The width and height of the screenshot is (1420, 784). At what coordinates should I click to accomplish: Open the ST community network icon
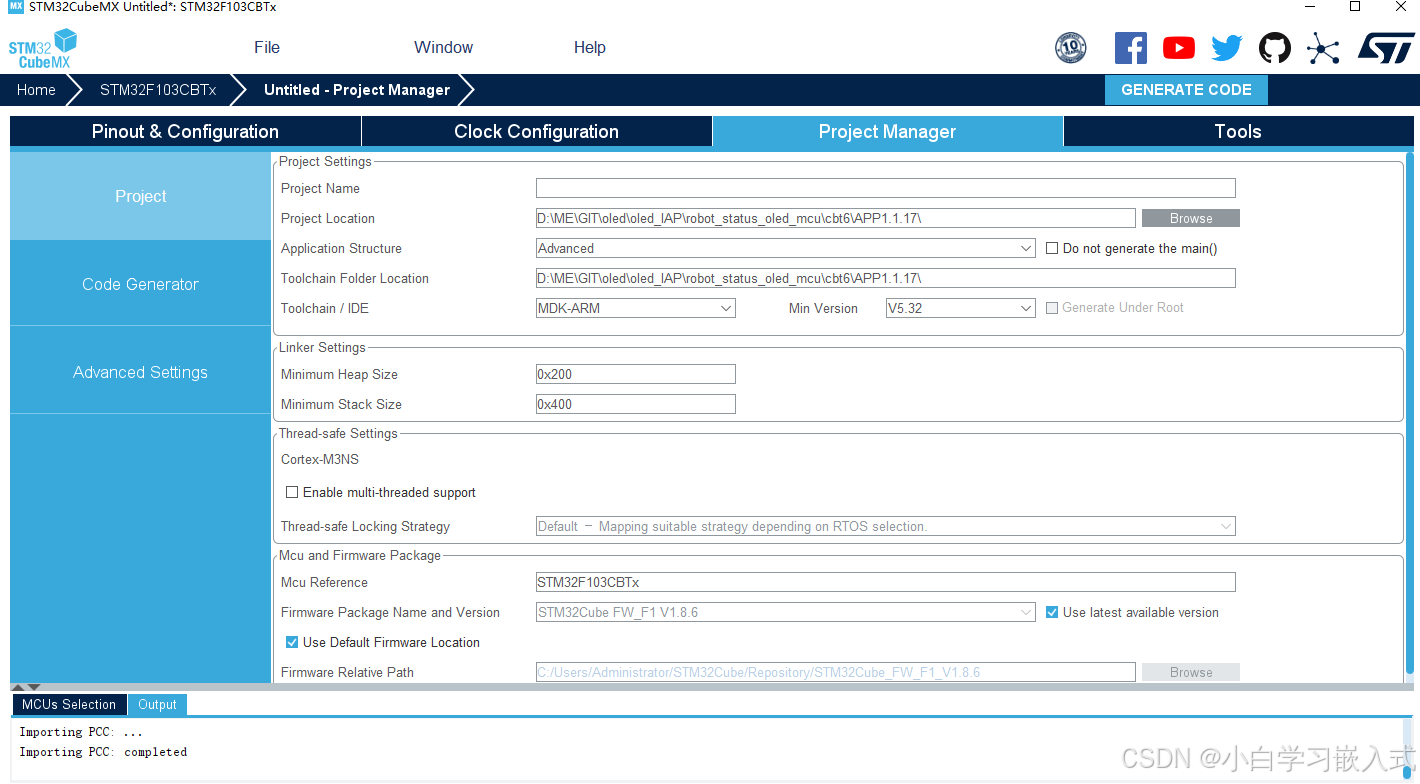tap(1323, 48)
